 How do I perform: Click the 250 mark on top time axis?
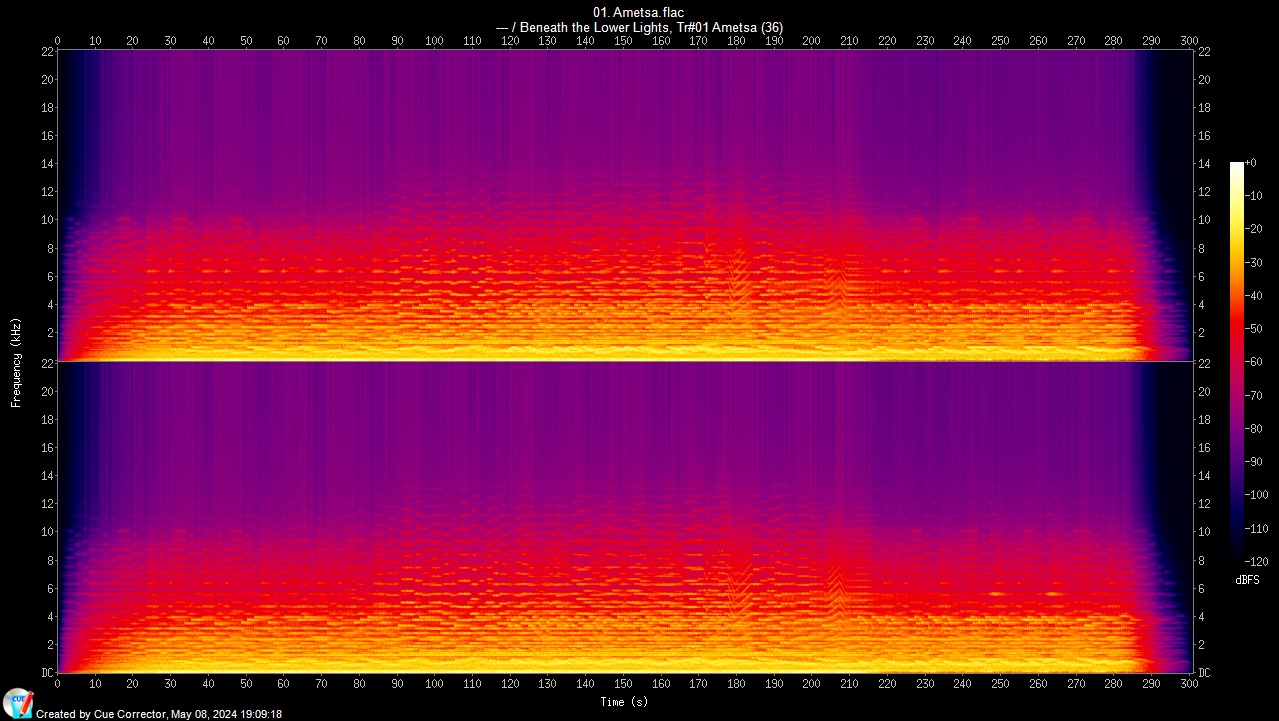pos(1000,41)
